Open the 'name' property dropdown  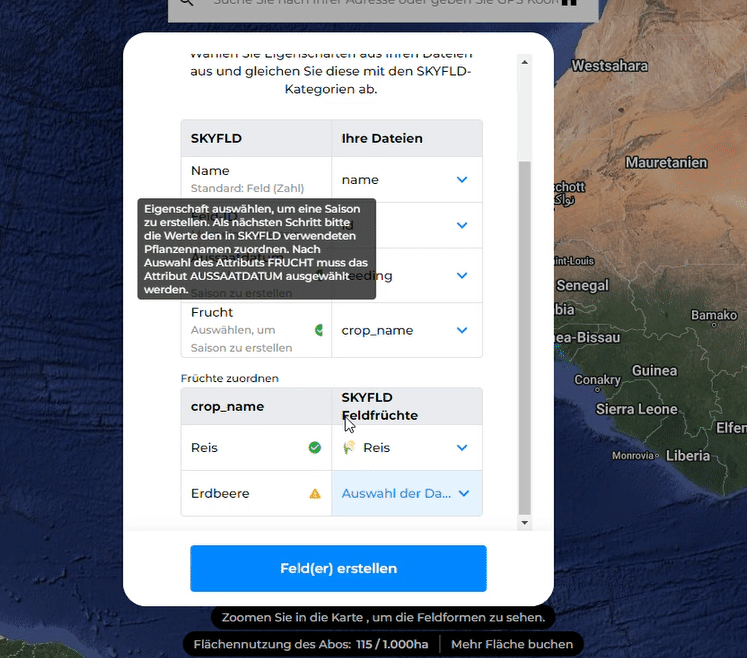point(407,180)
